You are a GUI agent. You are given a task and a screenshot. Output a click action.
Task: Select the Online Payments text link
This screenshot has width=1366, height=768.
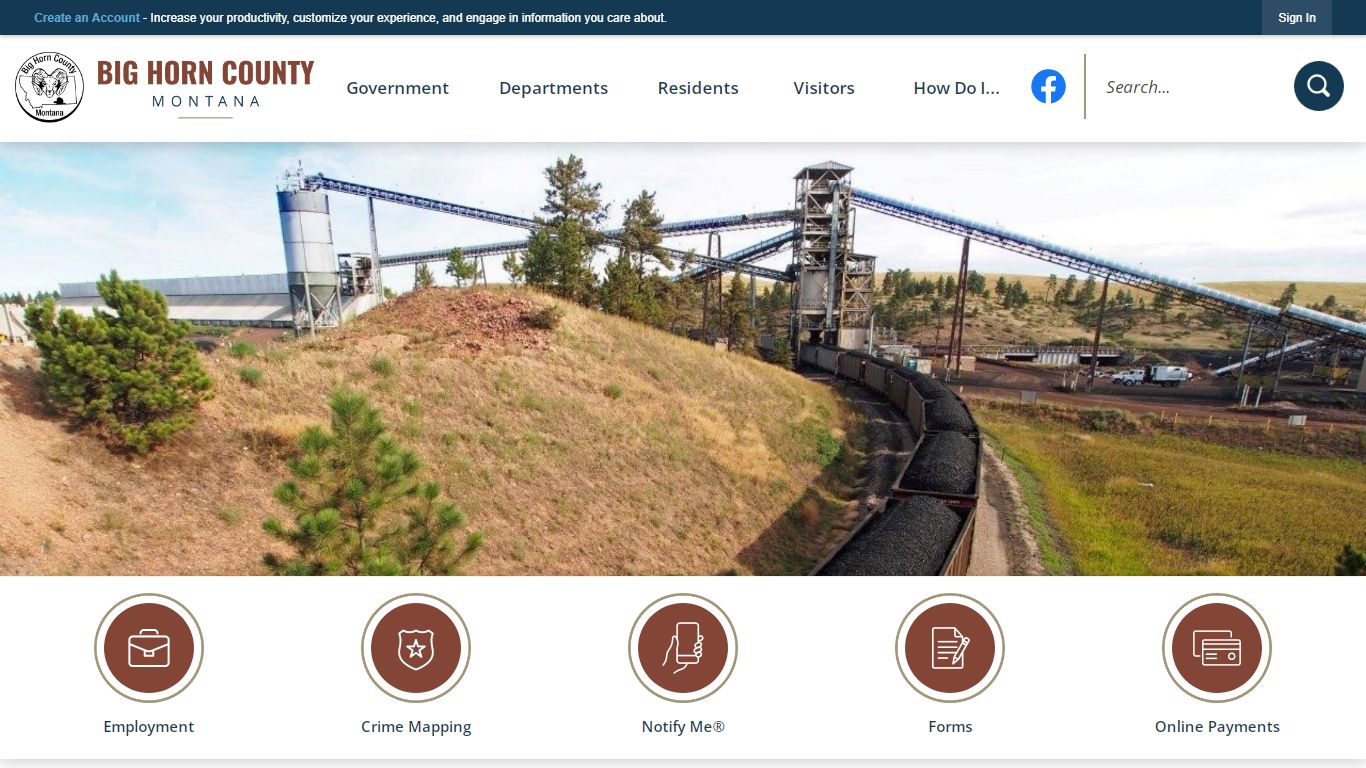pyautogui.click(x=1217, y=727)
